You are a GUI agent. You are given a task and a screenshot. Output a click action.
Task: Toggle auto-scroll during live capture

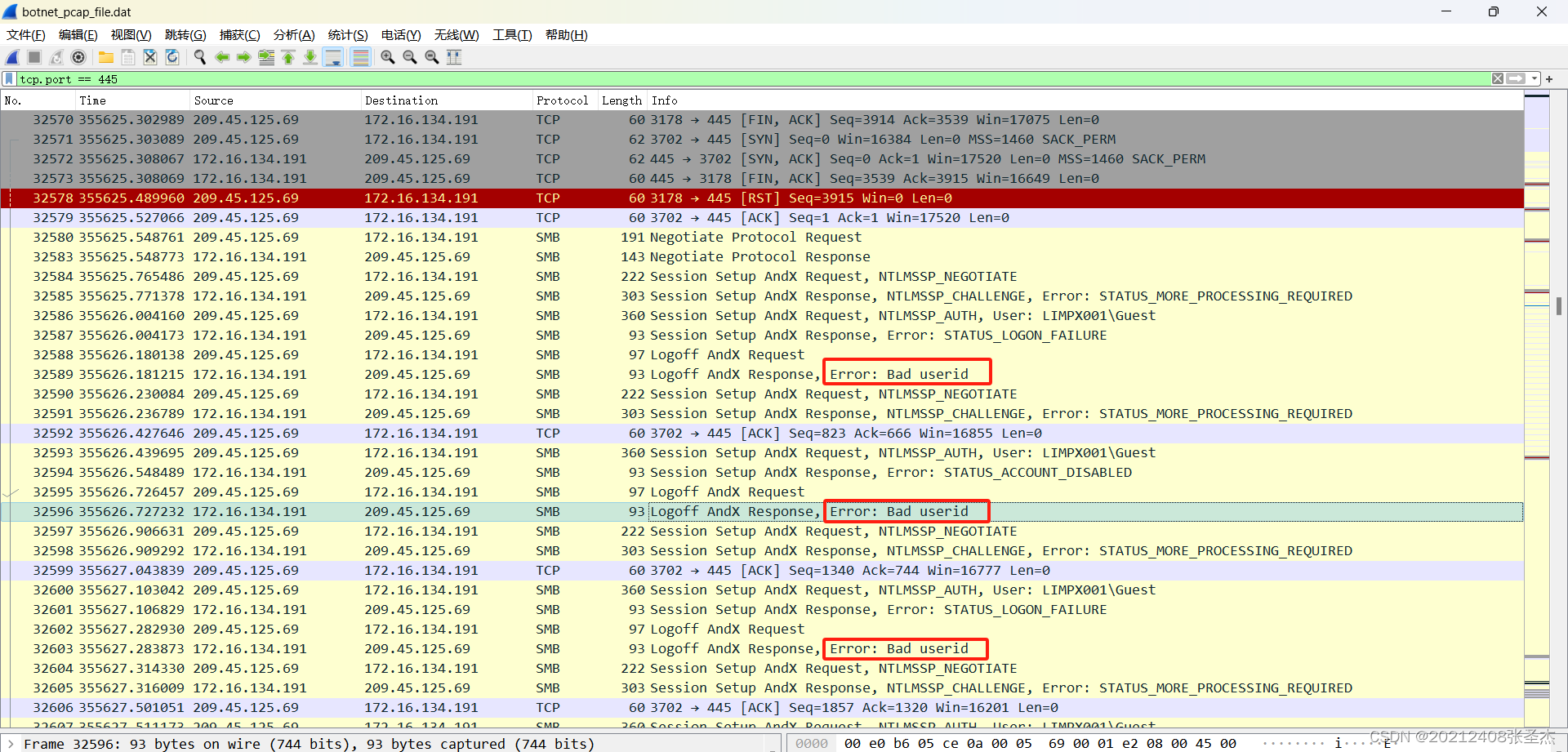[333, 57]
